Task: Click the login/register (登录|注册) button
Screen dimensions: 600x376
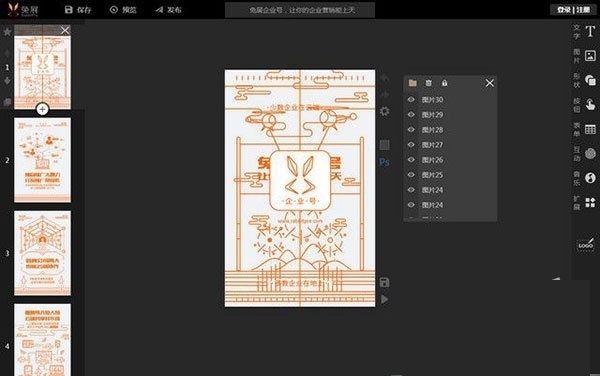Action: point(573,10)
